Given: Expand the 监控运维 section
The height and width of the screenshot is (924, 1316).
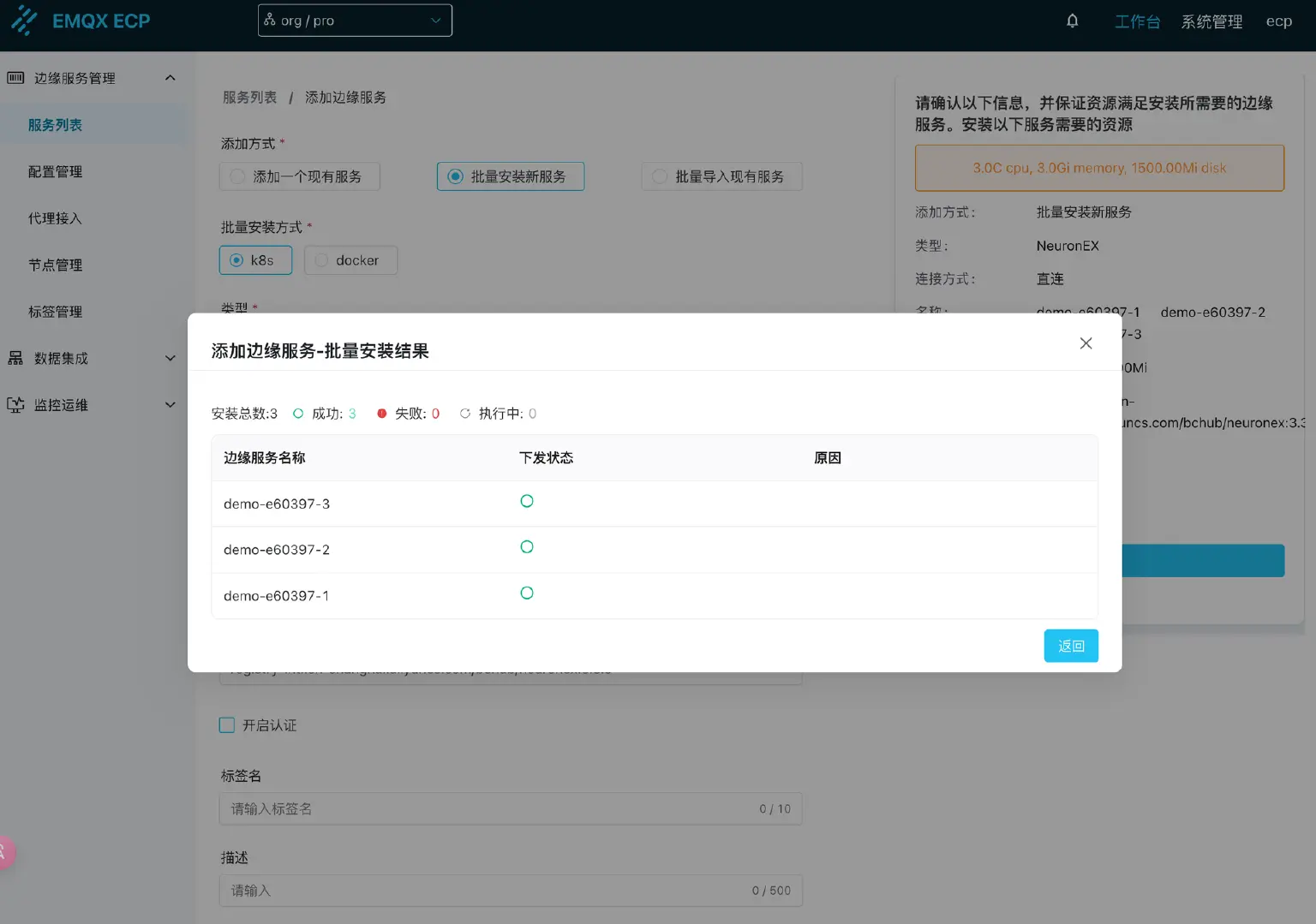Looking at the screenshot, I should [170, 404].
